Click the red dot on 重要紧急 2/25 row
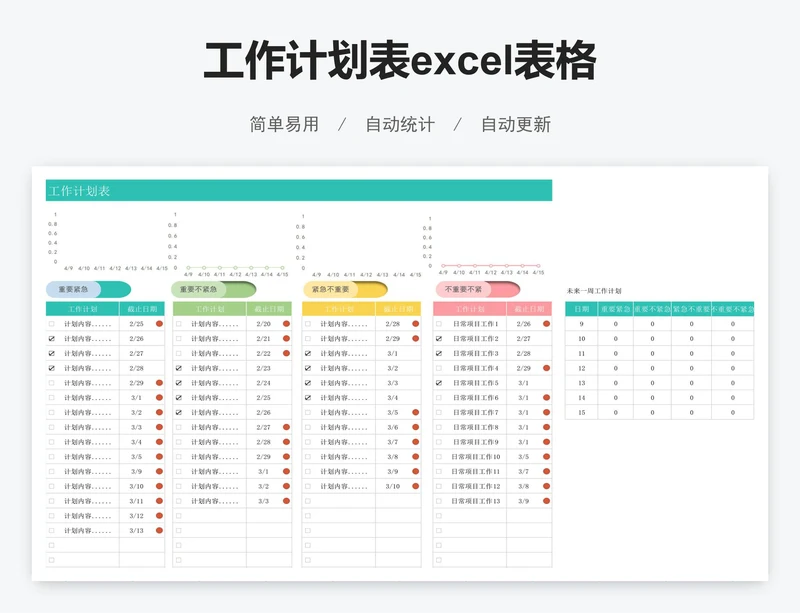This screenshot has width=800, height=613. [159, 324]
